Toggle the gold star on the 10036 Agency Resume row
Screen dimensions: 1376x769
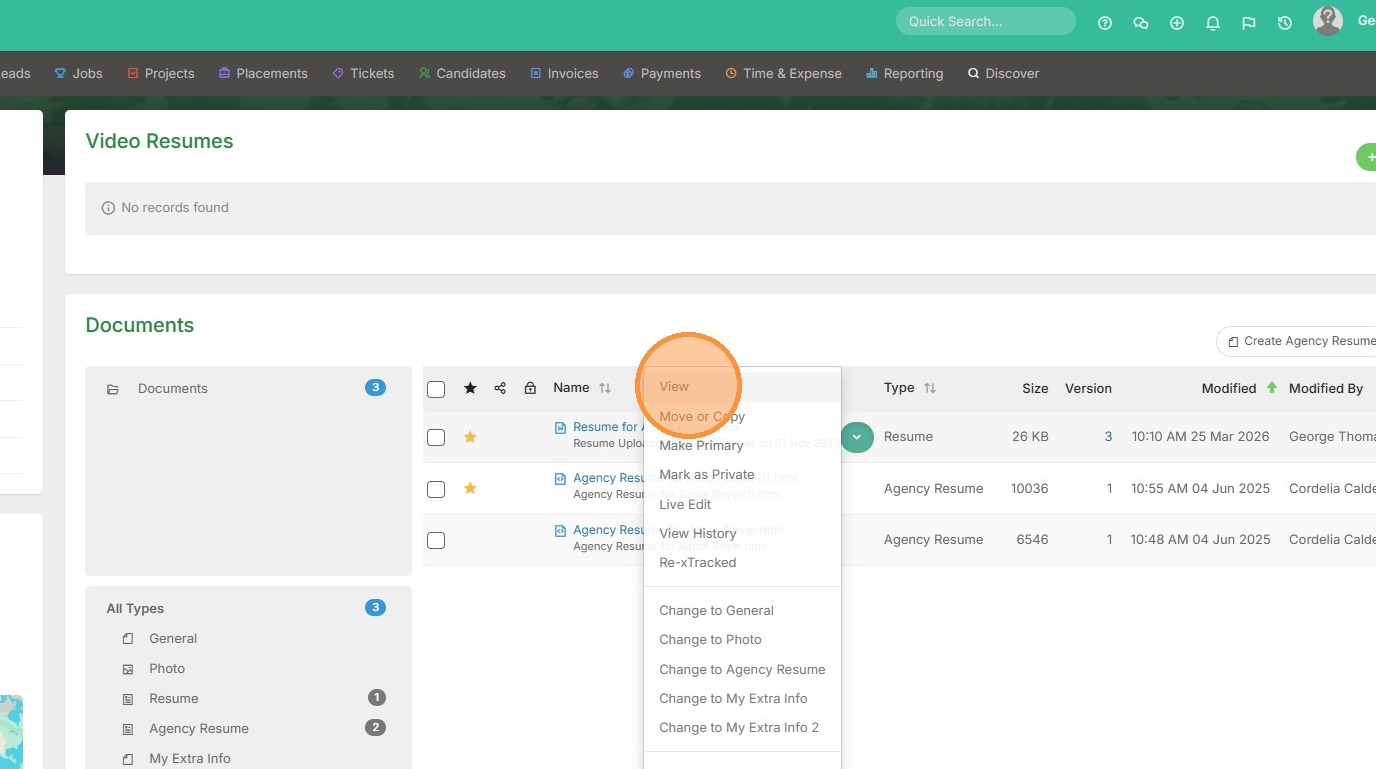point(470,488)
